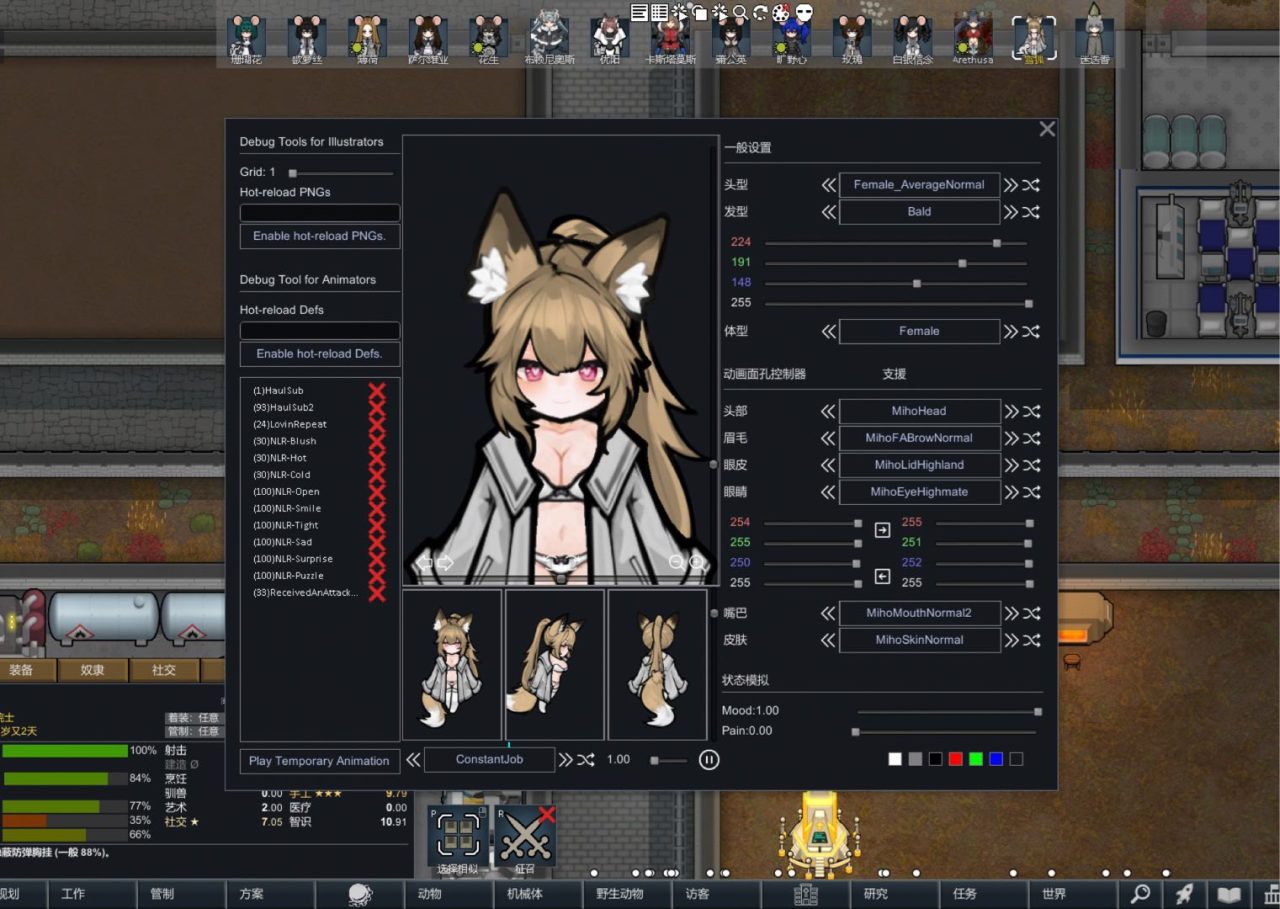Select the (30)NLR-Blush animation entry

[x=285, y=441]
